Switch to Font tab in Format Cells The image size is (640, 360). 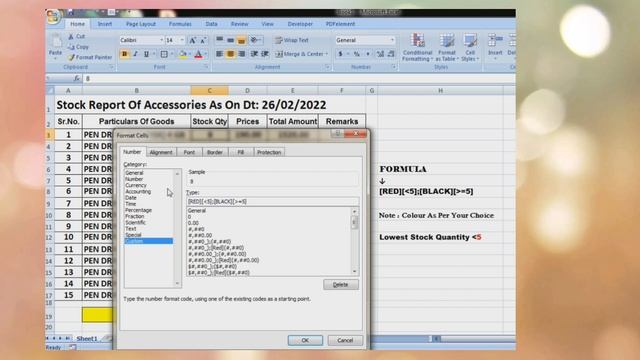pyautogui.click(x=189, y=152)
